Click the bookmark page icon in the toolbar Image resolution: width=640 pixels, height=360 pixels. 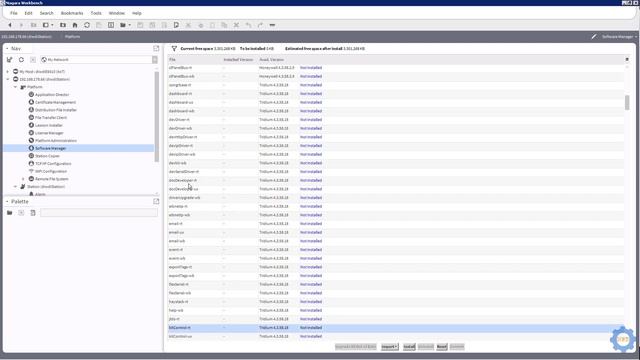[176, 25]
